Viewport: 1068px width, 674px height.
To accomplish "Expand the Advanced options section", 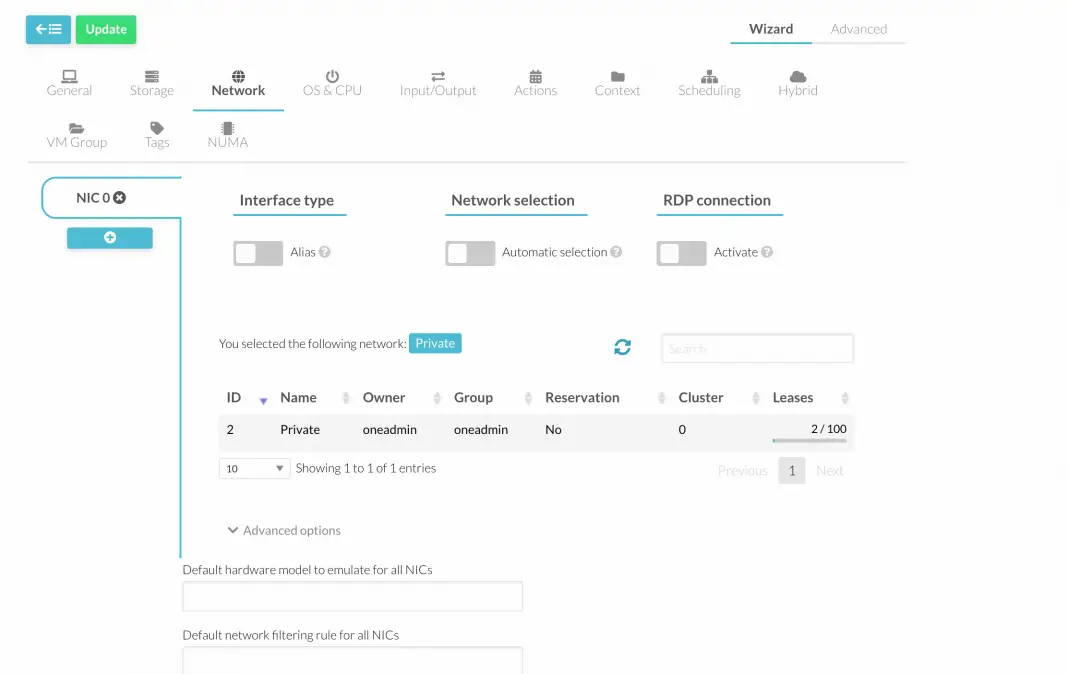I will [283, 530].
